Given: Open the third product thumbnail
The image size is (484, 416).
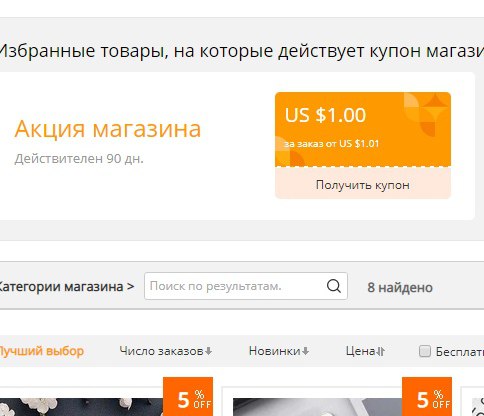Looking at the screenshot, I should [478, 407].
